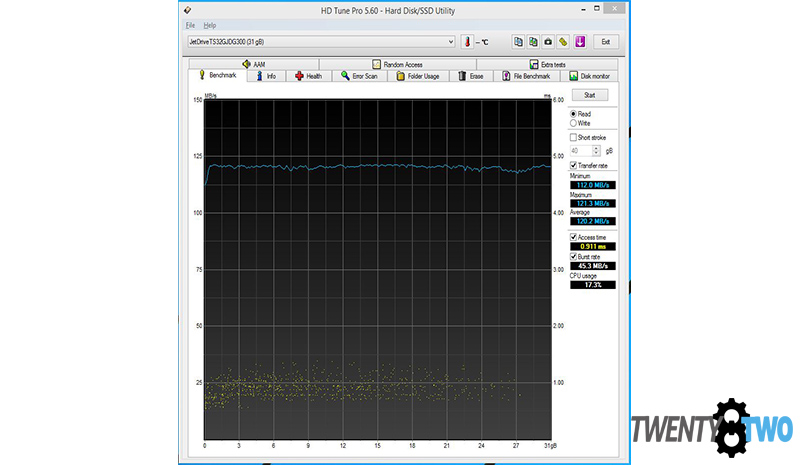Click the access time value 0.911 ms
800x465 pixels.
[x=592, y=246]
